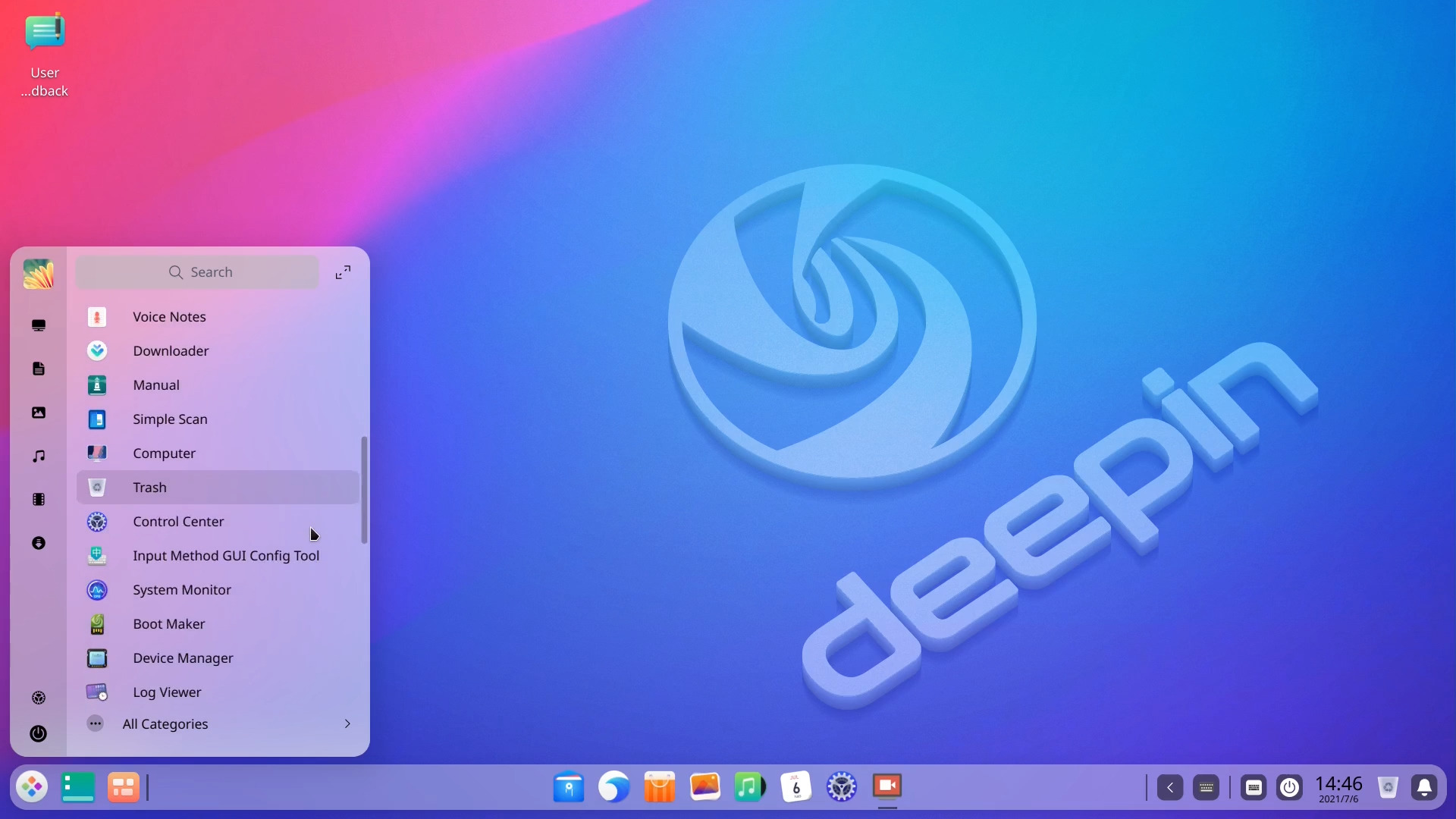The height and width of the screenshot is (819, 1456).
Task: Open Simple Scan from the launcher
Action: (171, 419)
